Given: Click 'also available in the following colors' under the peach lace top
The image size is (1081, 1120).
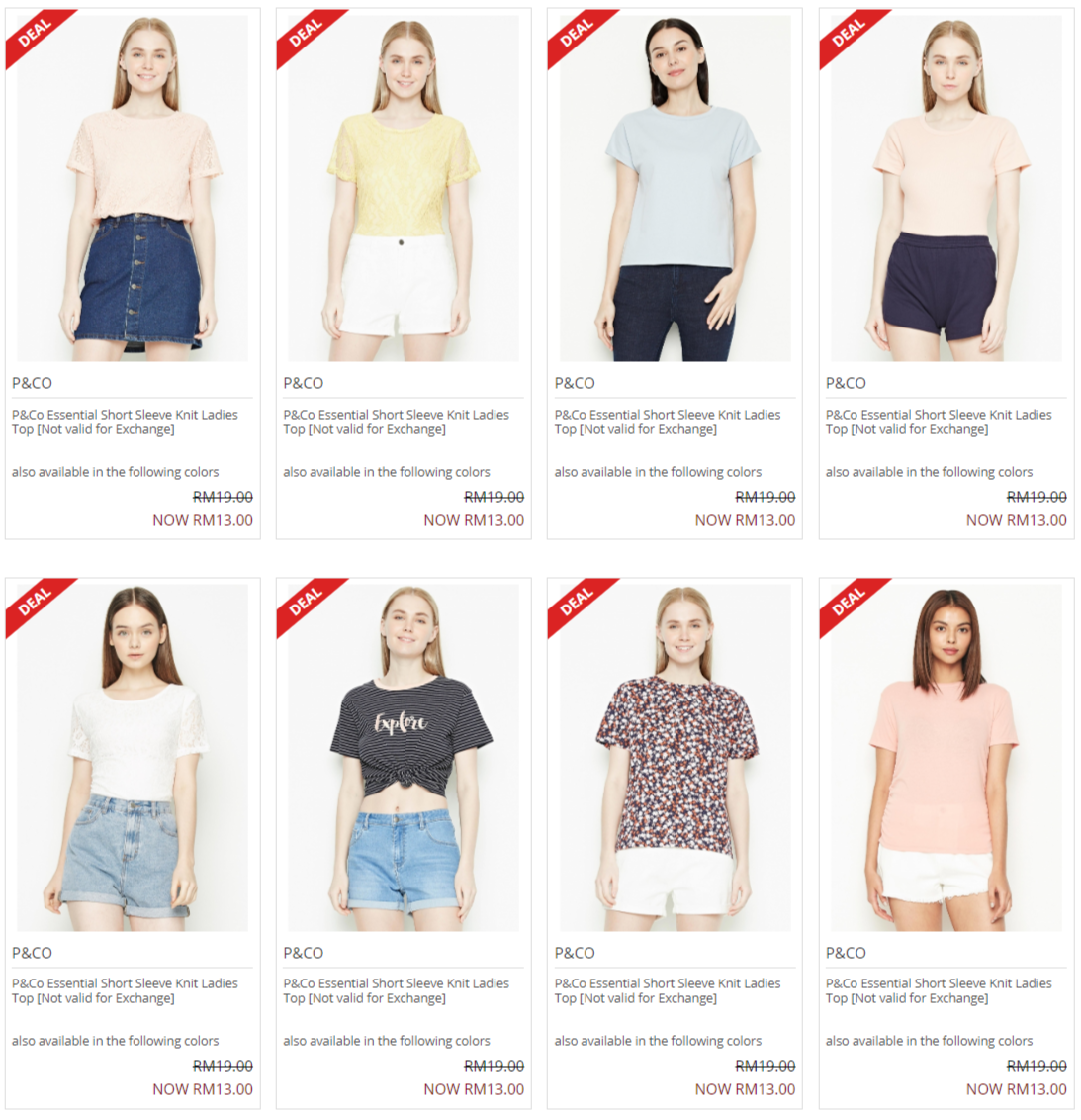Looking at the screenshot, I should pos(115,472).
